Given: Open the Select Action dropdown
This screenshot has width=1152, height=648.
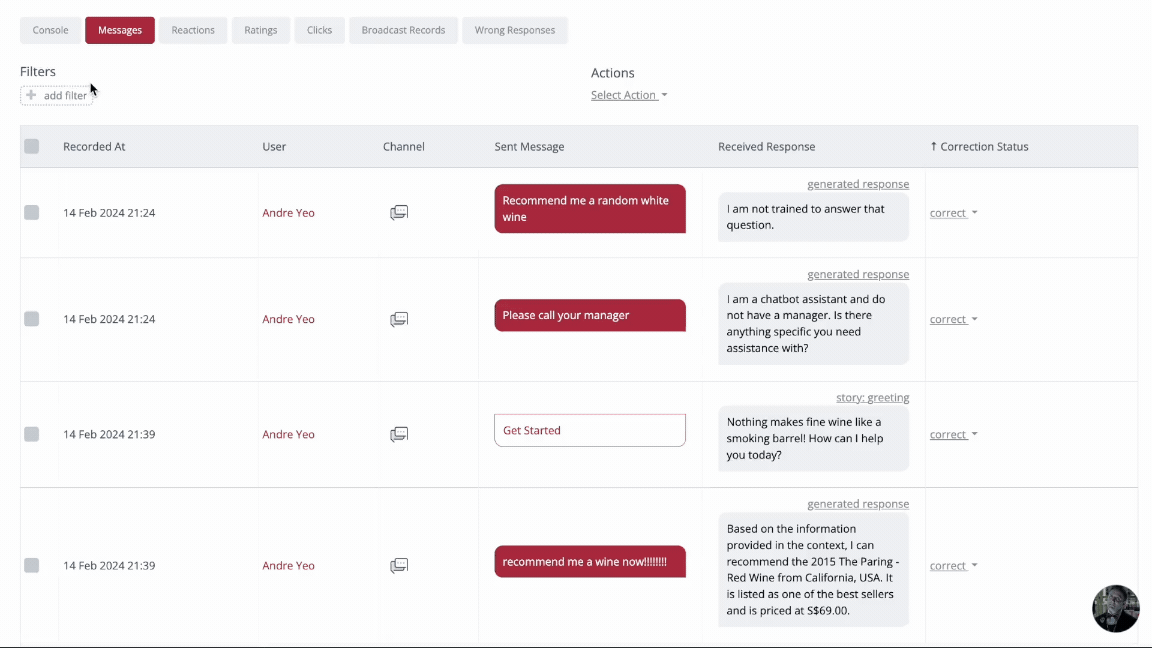Looking at the screenshot, I should tap(628, 95).
